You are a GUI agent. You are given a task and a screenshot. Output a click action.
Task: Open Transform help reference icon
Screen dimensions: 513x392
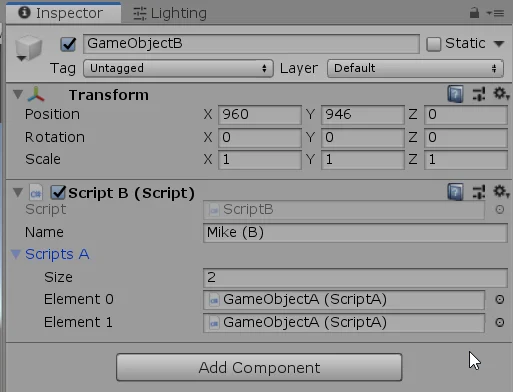tap(455, 94)
